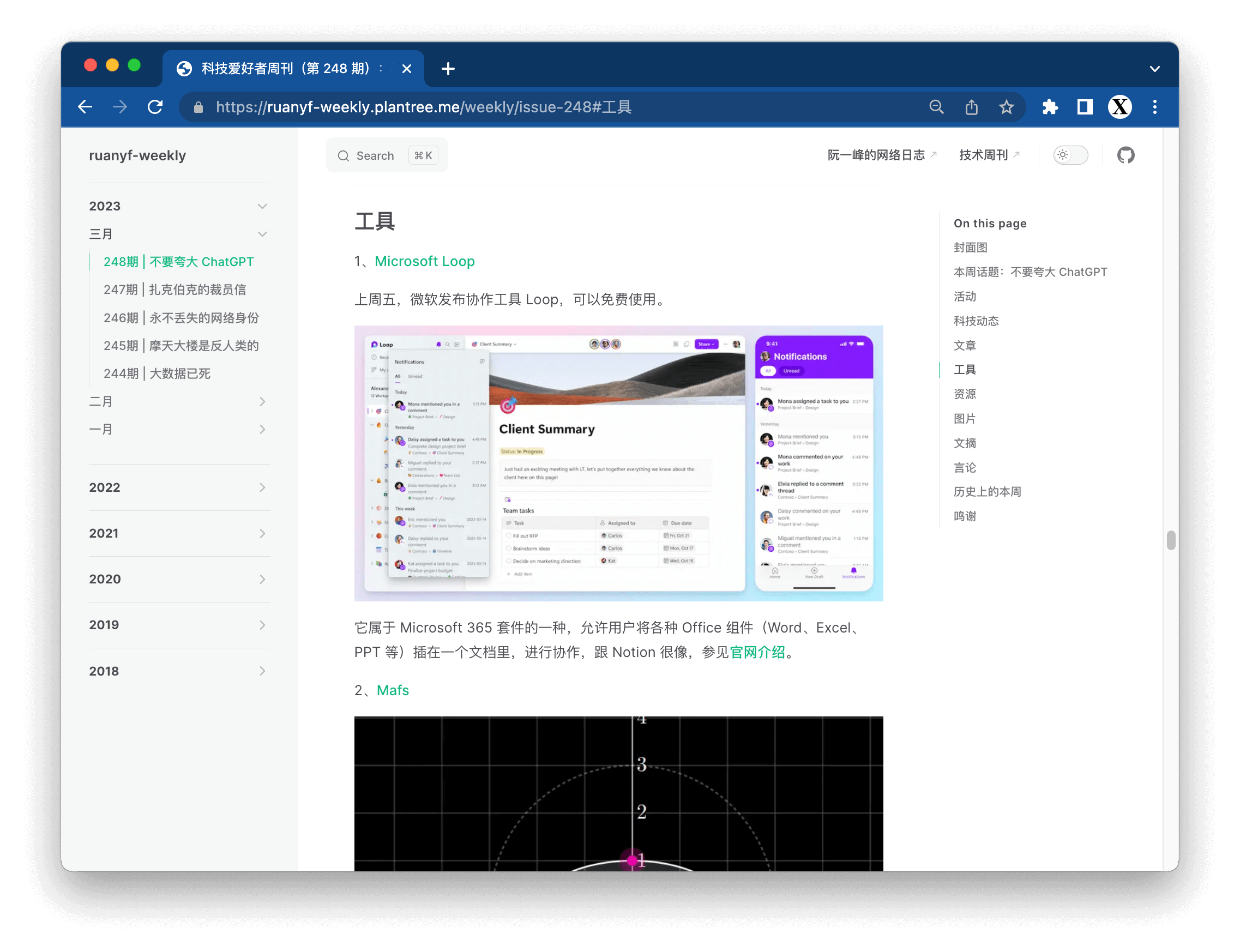Jump to 文章 in page outline
The image size is (1240, 952).
pyautogui.click(x=965, y=345)
